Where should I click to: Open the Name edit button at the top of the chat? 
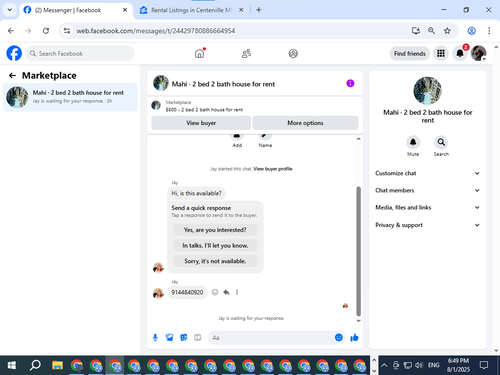pos(265,141)
